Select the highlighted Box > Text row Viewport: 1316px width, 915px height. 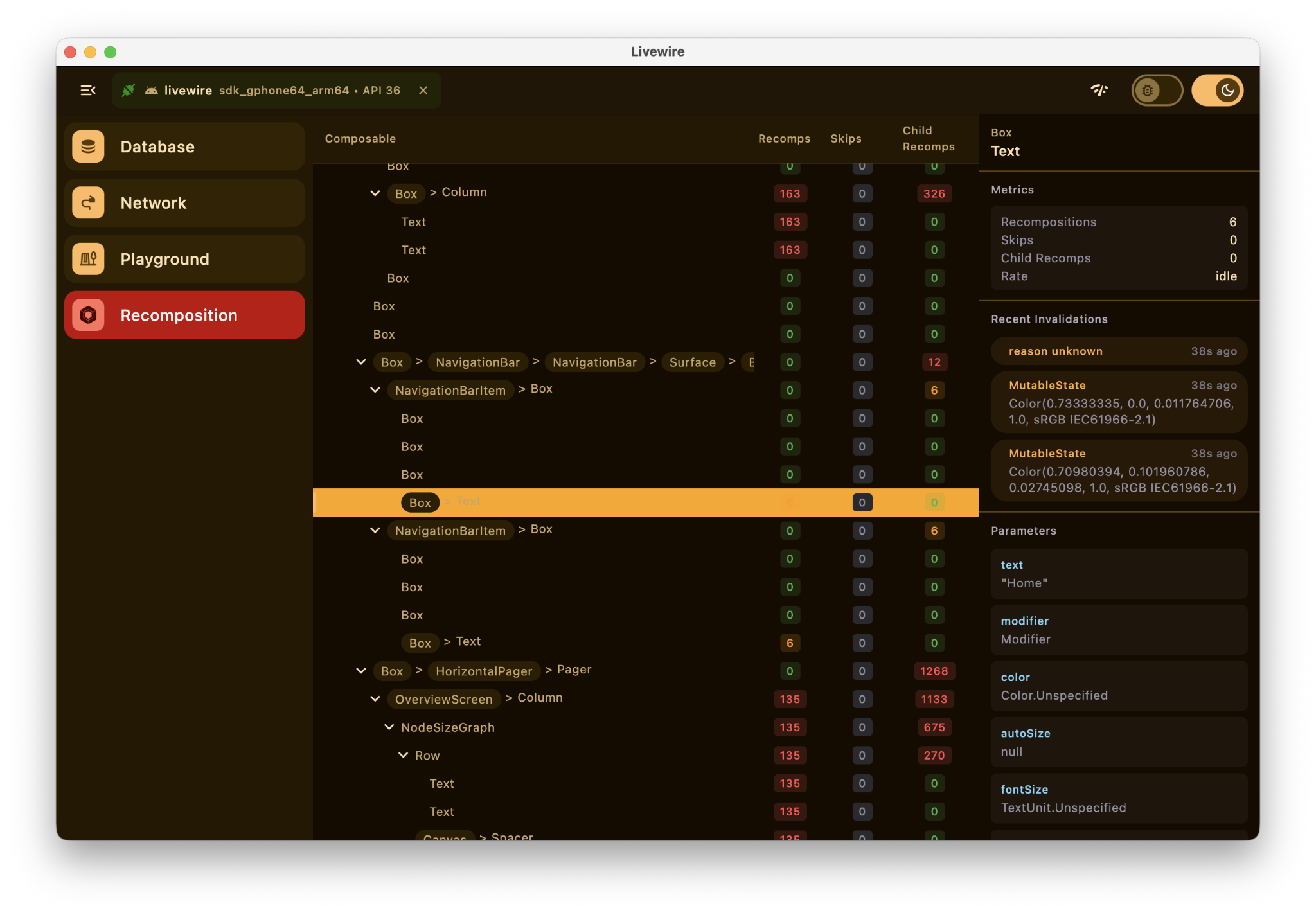[645, 502]
